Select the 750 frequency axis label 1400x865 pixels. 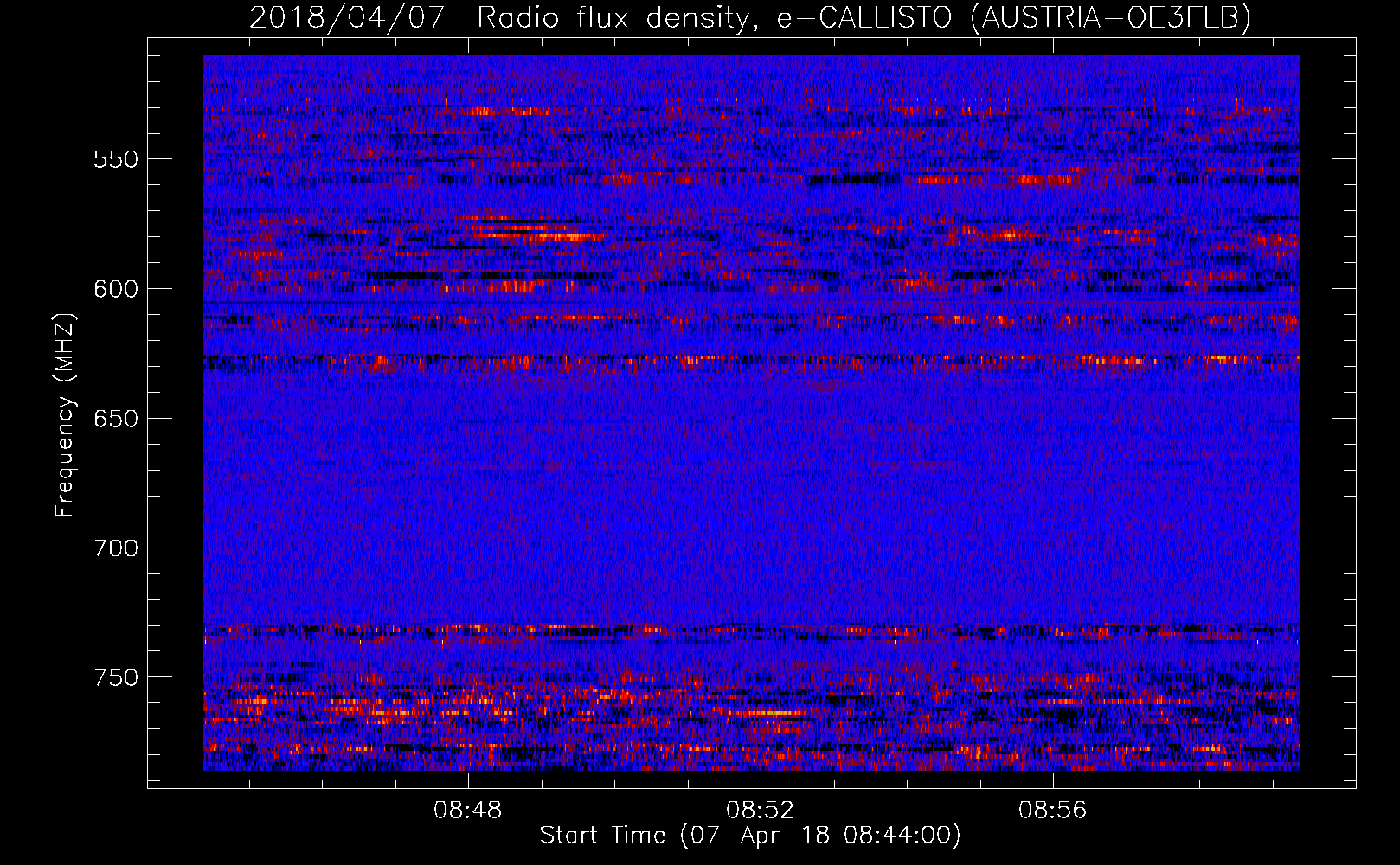[116, 677]
